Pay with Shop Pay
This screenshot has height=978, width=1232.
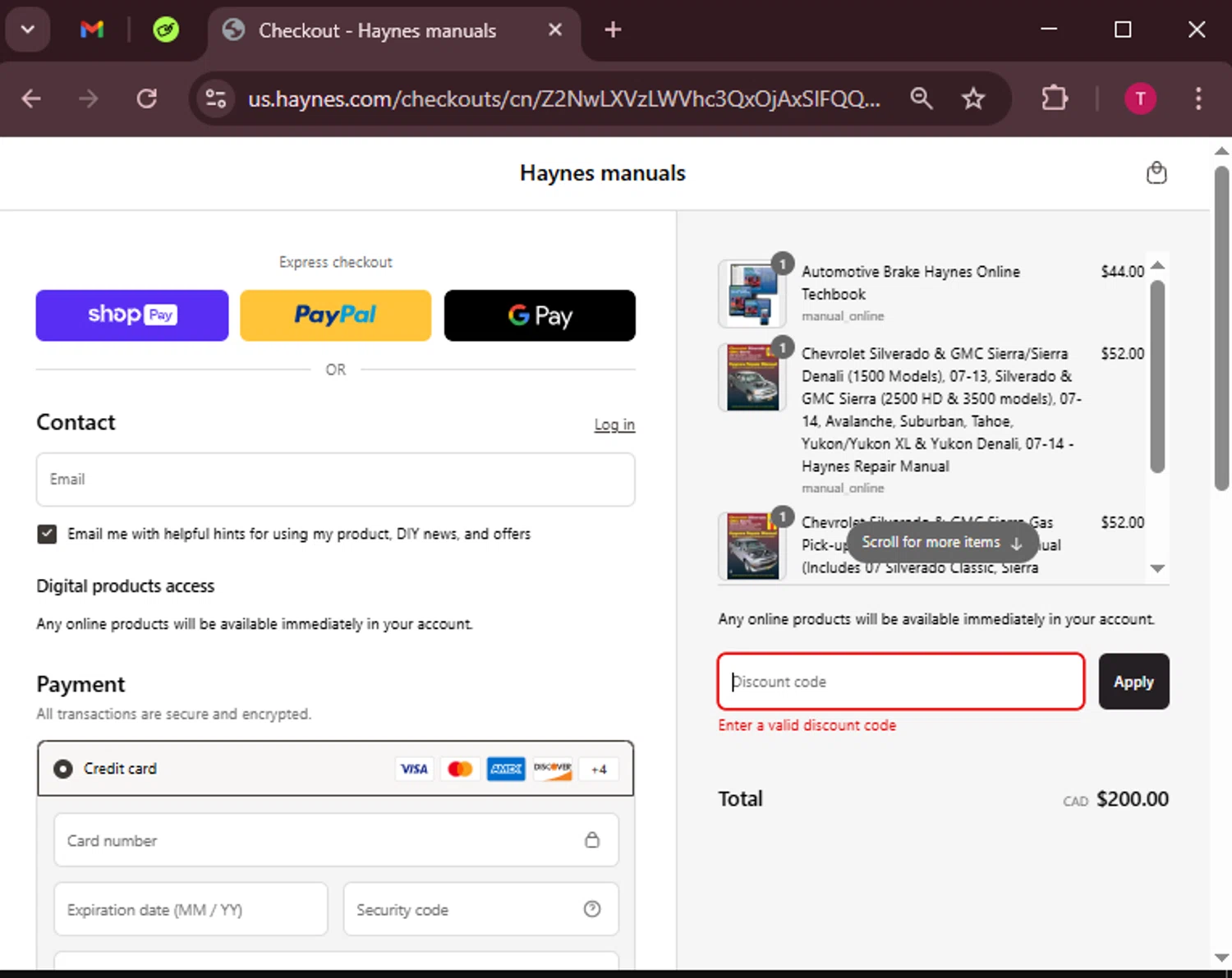pyautogui.click(x=132, y=315)
